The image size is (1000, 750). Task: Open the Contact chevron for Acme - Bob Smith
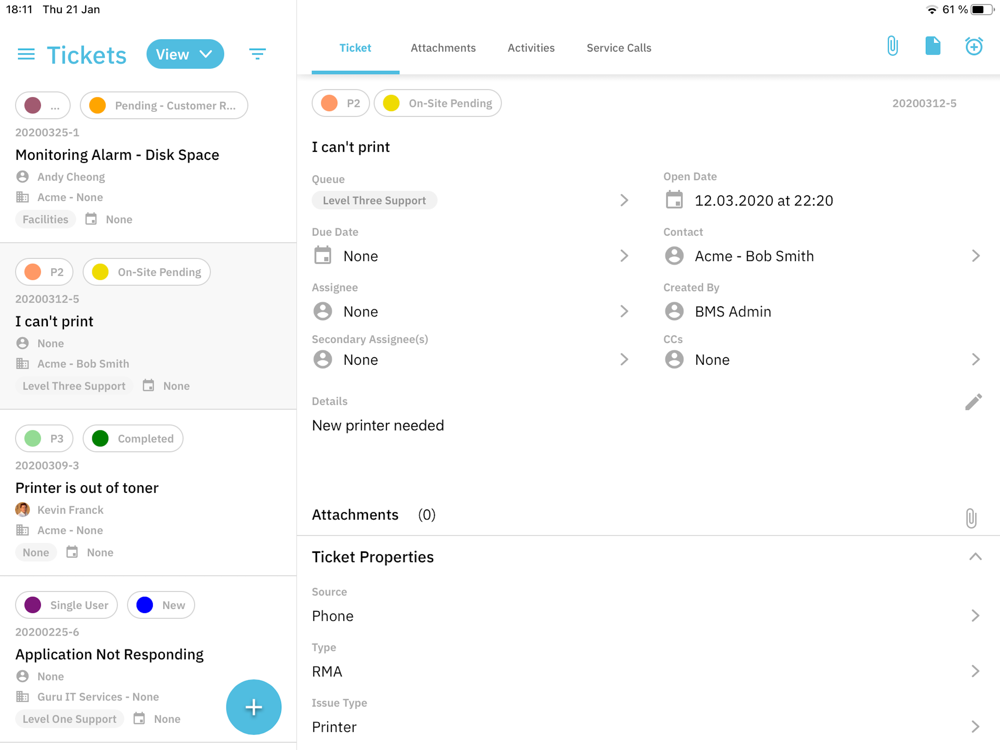[976, 256]
